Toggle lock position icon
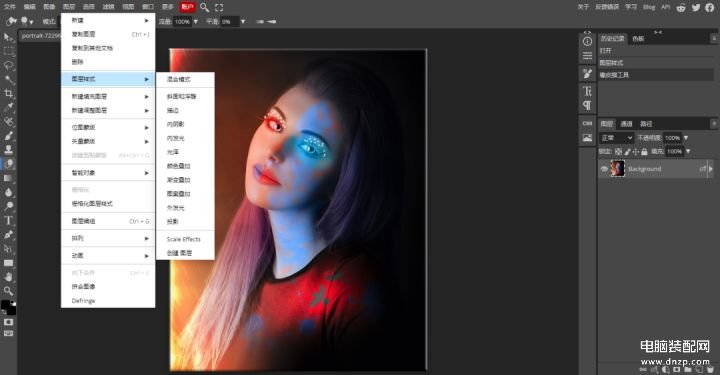The width and height of the screenshot is (720, 375). 636,151
